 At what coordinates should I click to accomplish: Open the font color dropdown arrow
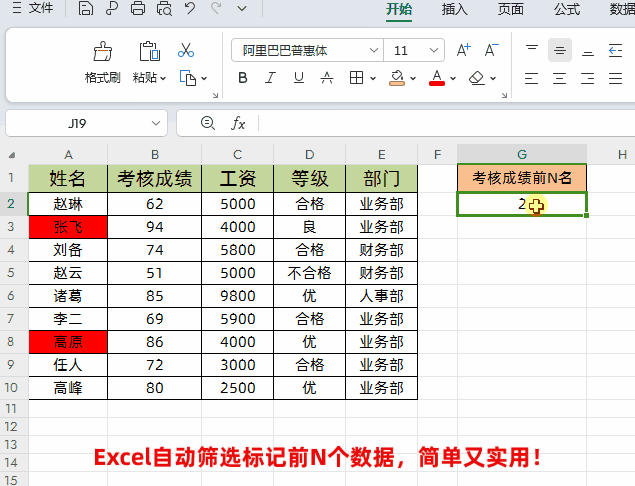pyautogui.click(x=453, y=78)
